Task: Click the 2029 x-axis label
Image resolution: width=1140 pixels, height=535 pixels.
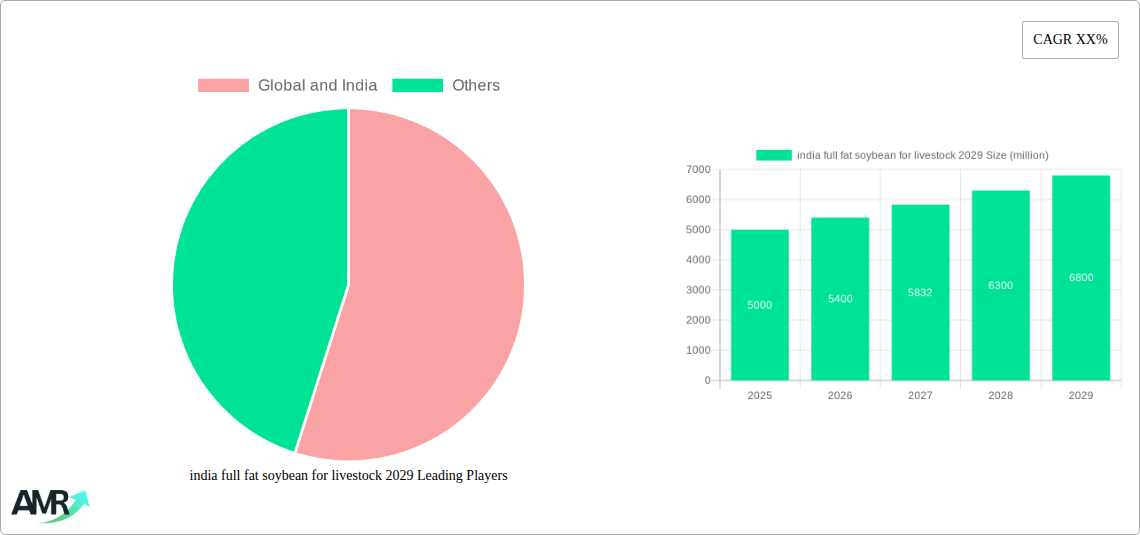Action: tap(1081, 395)
